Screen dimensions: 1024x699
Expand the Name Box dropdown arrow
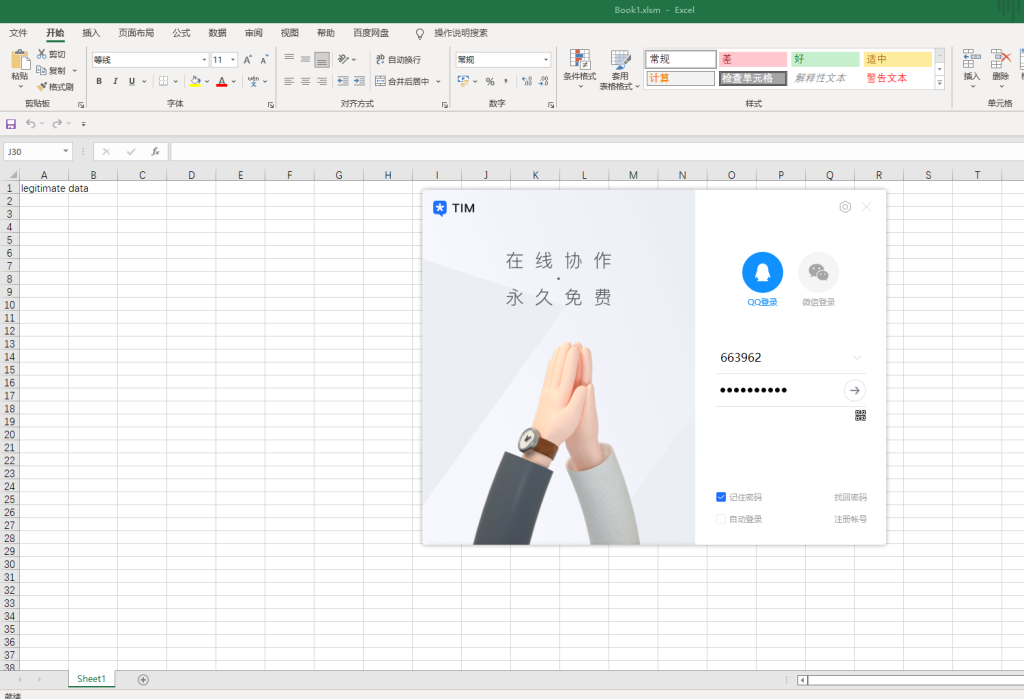point(65,151)
